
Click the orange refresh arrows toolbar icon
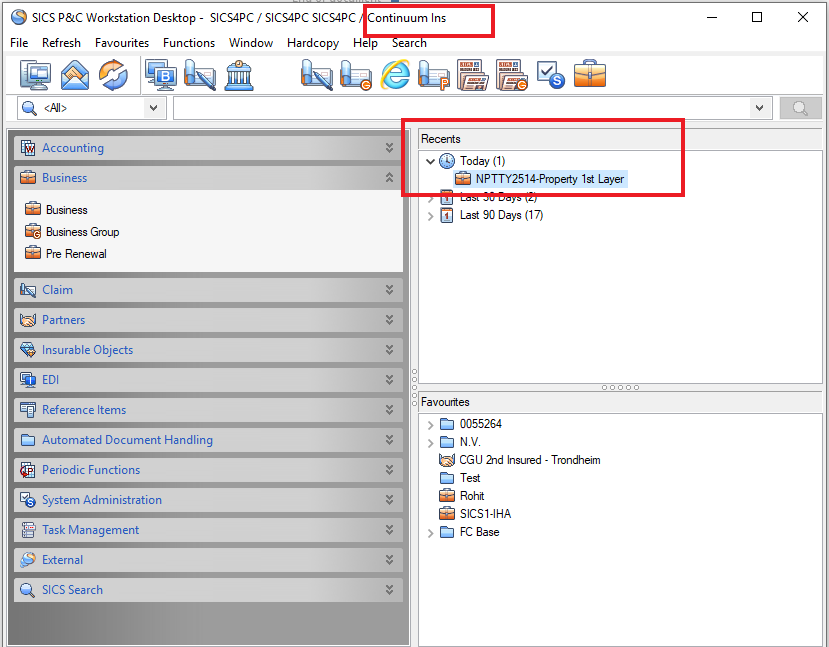click(x=113, y=75)
